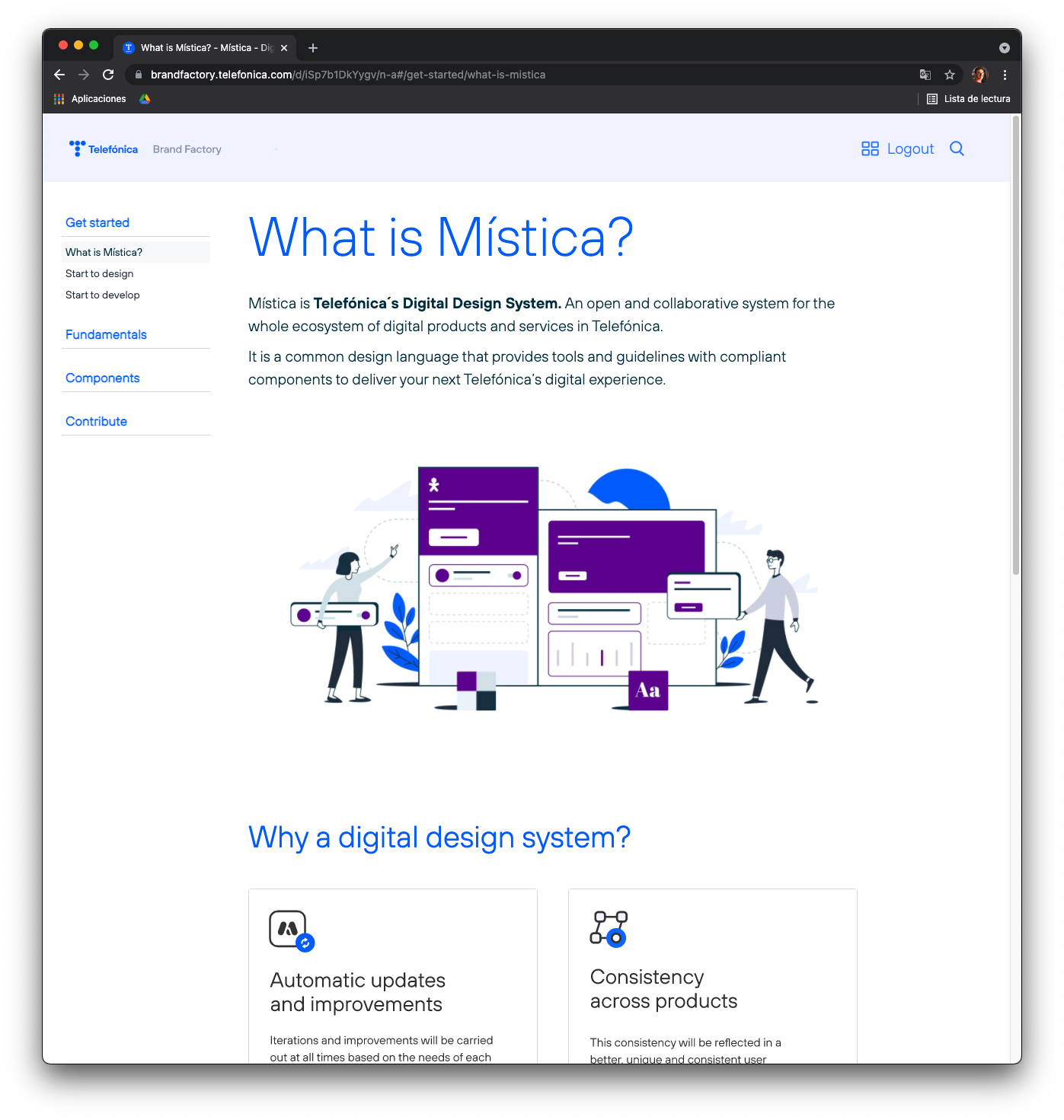Image resolution: width=1064 pixels, height=1120 pixels.
Task: Click the grid dashboard icon near Logout
Action: click(x=870, y=148)
